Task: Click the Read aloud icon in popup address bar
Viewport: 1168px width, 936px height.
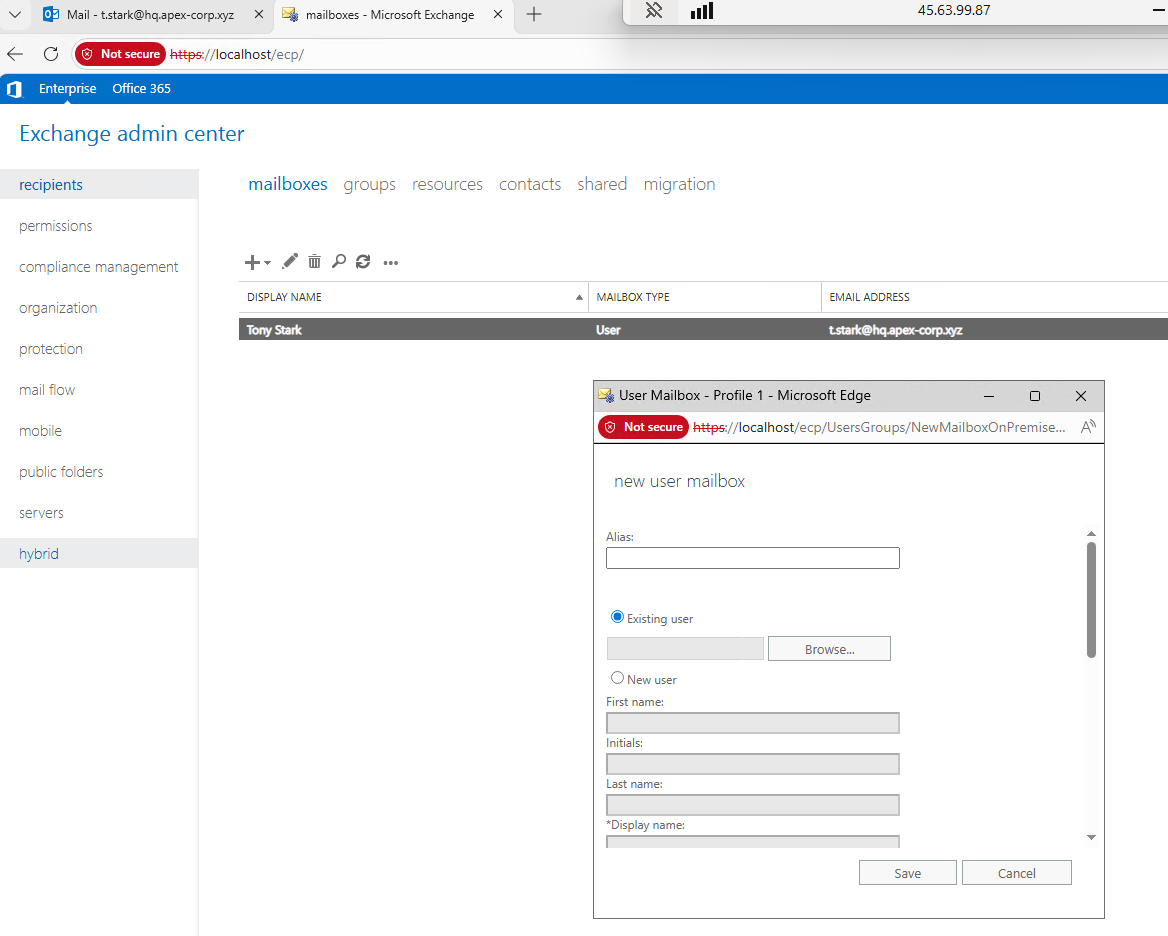Action: tap(1088, 427)
